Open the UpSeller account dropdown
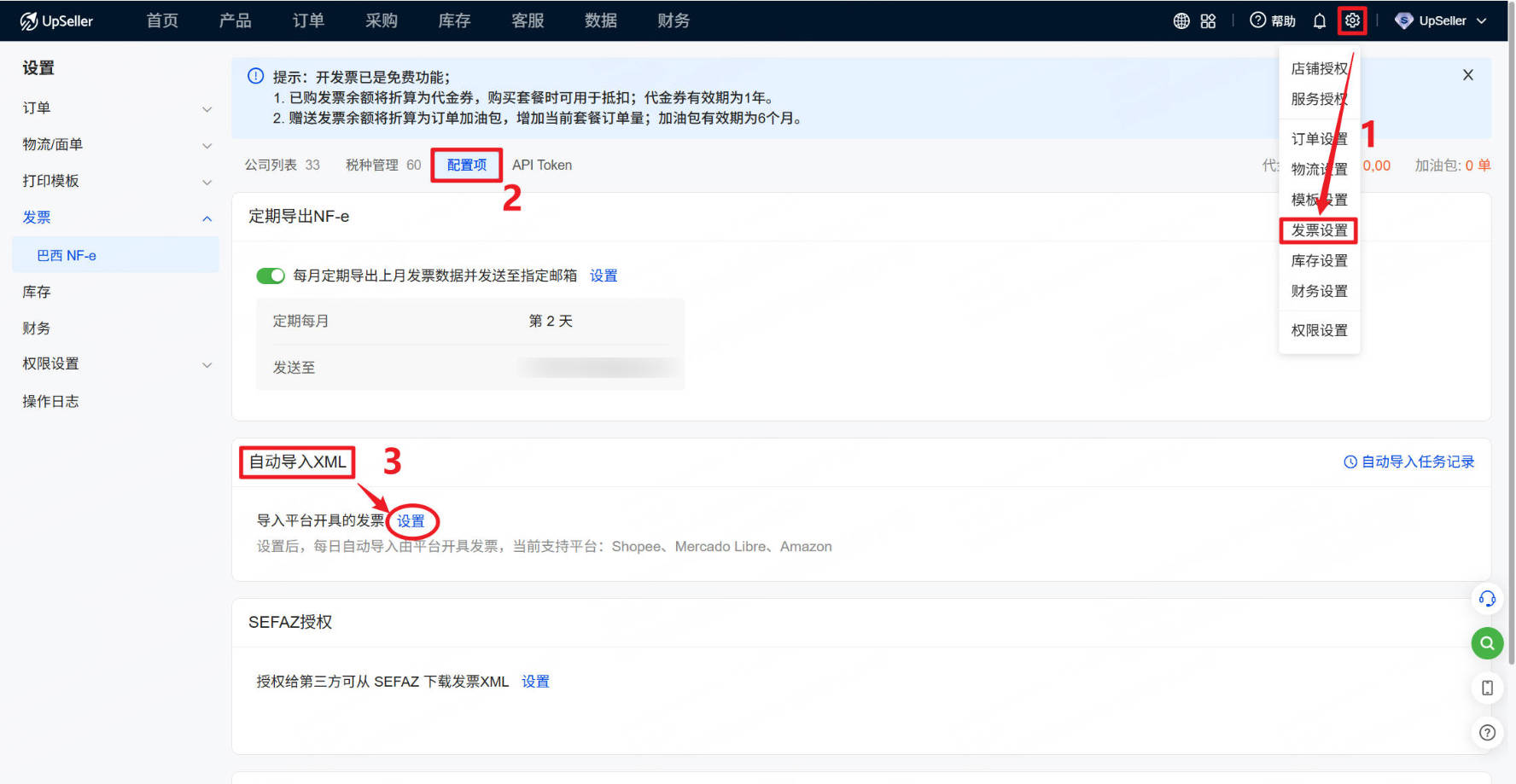Viewport: 1516px width, 784px height. (x=1441, y=20)
